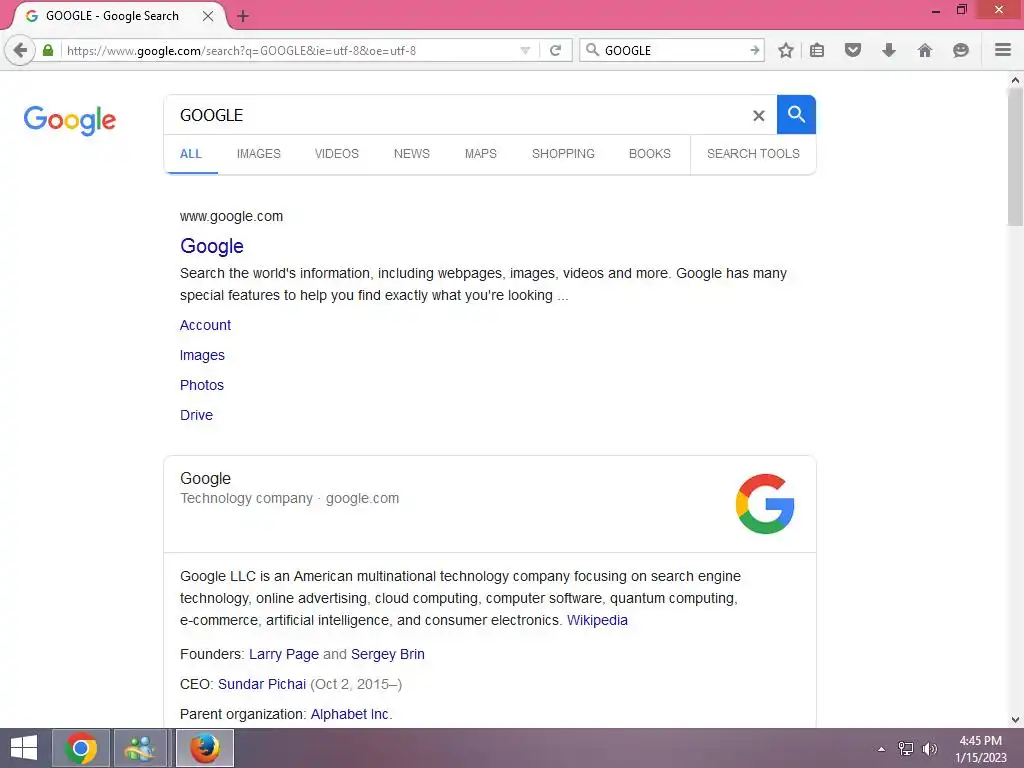Show bookmarks list icon in toolbar
This screenshot has height=768, width=1024.
(817, 50)
